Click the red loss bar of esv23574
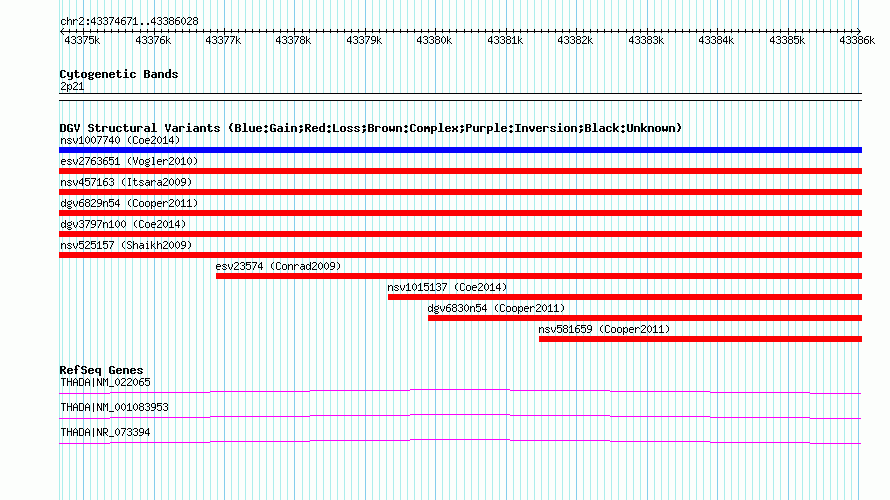 (539, 276)
